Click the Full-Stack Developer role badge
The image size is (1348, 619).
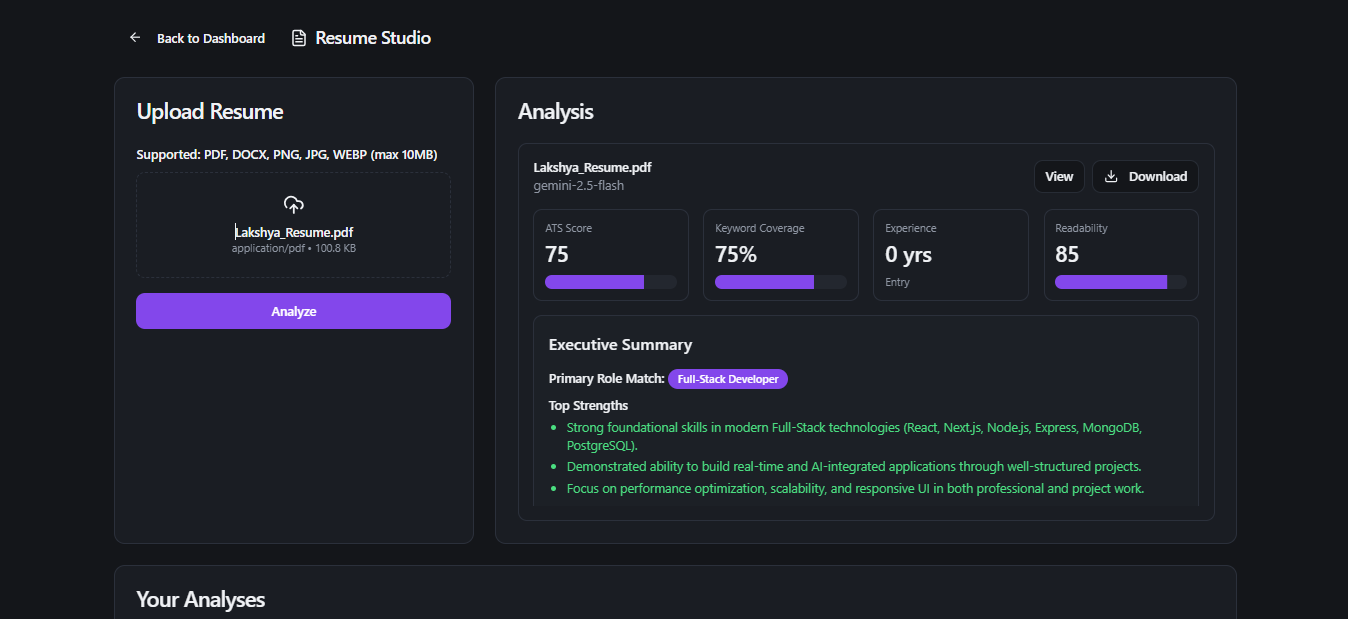coord(728,379)
